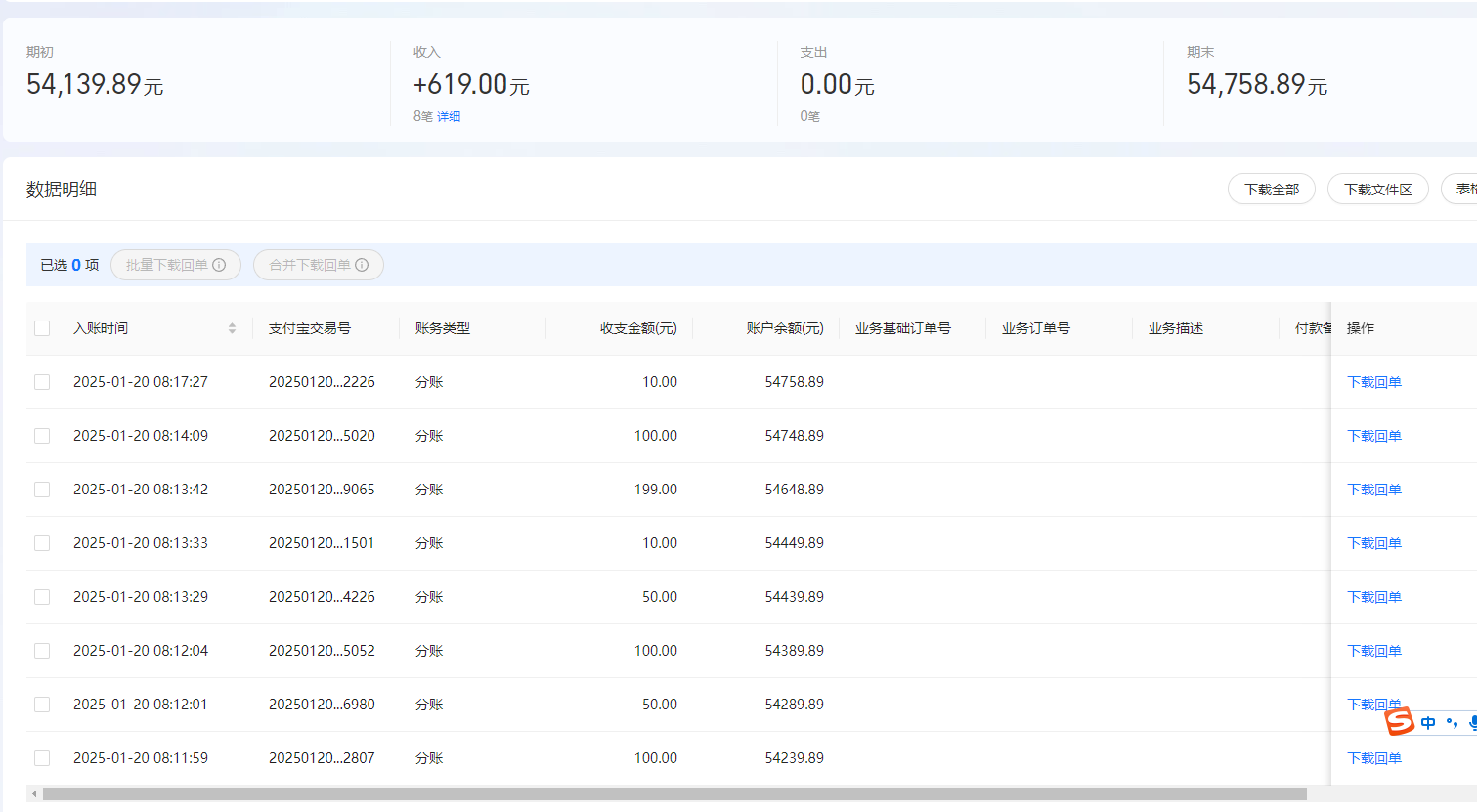
Task: Select transaction number 20250120...5020
Action: (322, 436)
